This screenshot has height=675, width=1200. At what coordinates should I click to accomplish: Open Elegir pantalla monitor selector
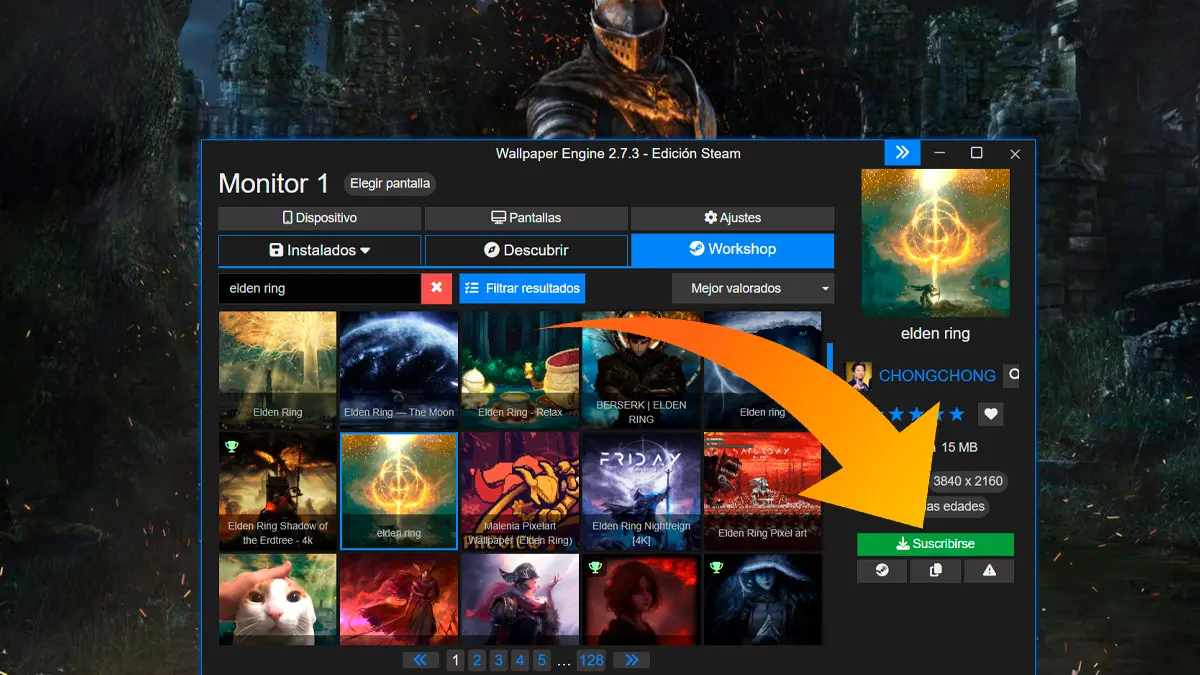[x=390, y=184]
